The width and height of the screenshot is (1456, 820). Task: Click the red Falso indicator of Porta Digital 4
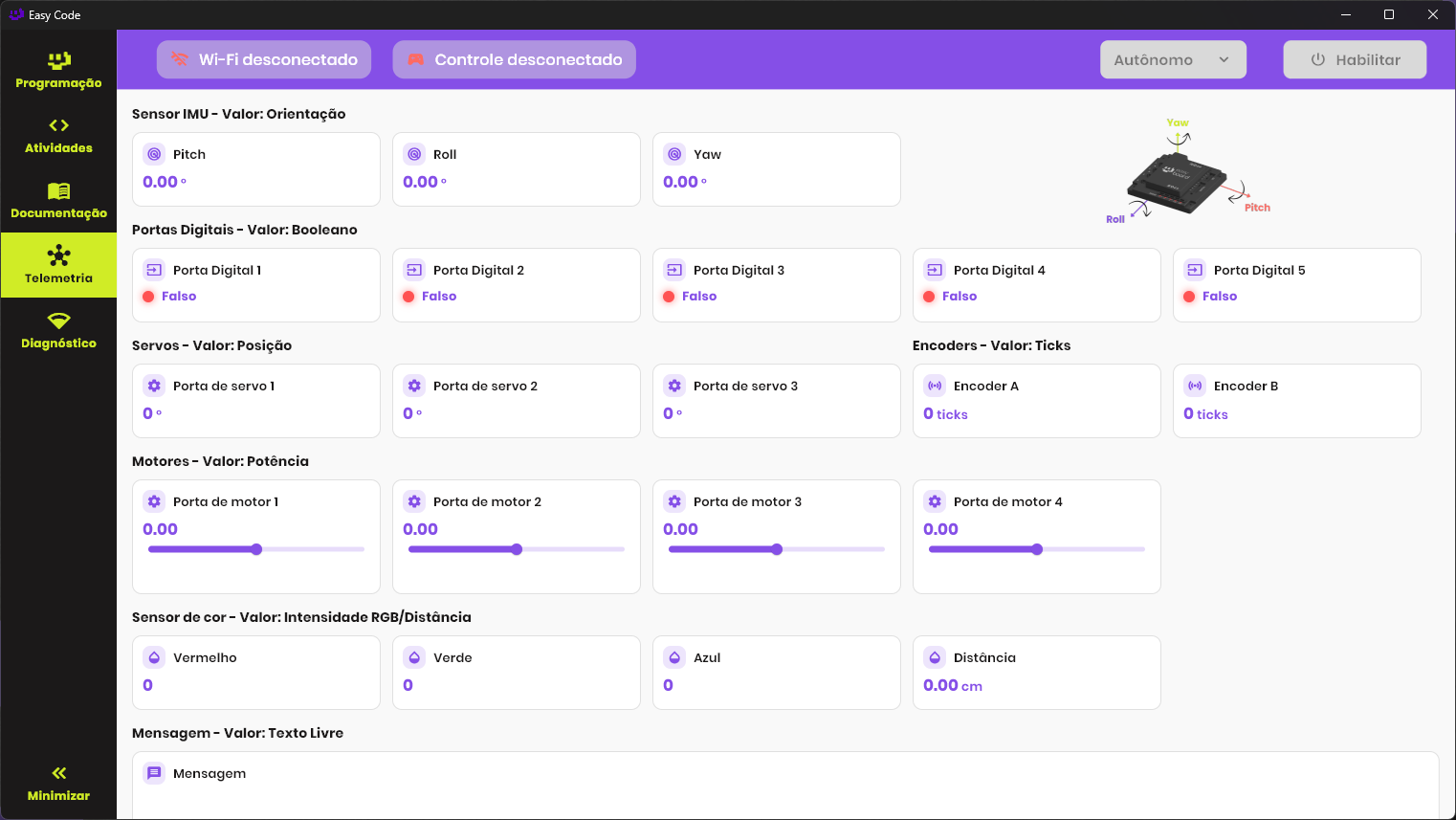[x=929, y=297]
